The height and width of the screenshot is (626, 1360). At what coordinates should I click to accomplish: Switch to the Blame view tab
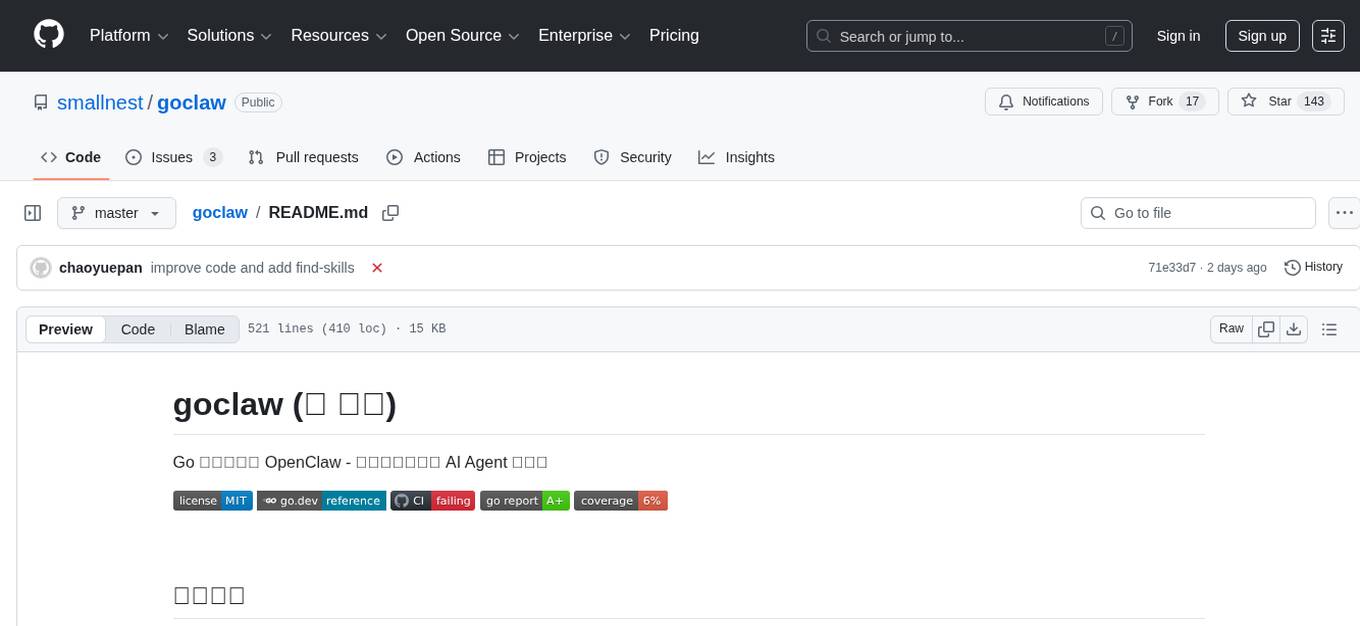tap(204, 329)
